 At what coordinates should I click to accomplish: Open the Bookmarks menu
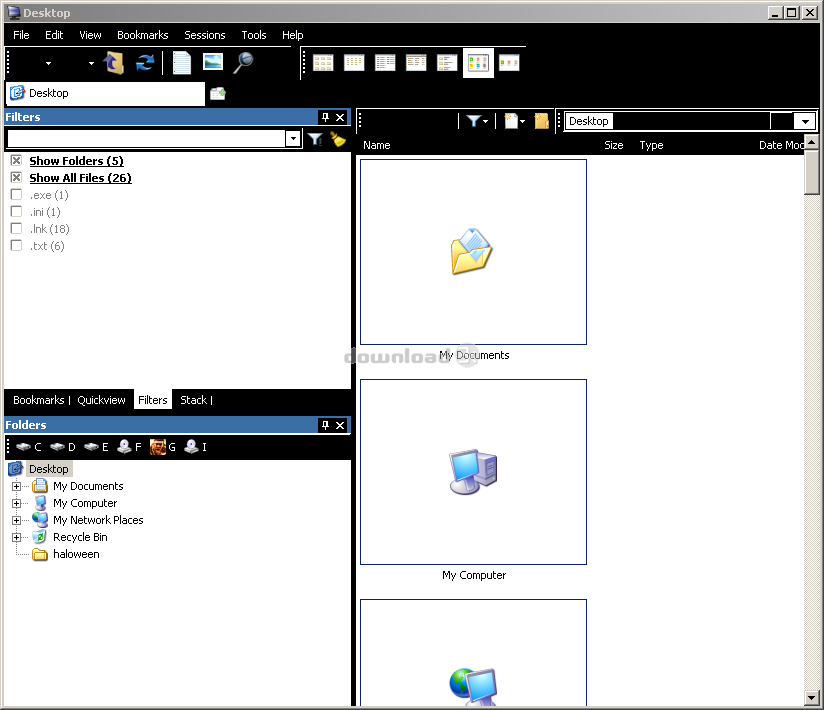pos(141,35)
